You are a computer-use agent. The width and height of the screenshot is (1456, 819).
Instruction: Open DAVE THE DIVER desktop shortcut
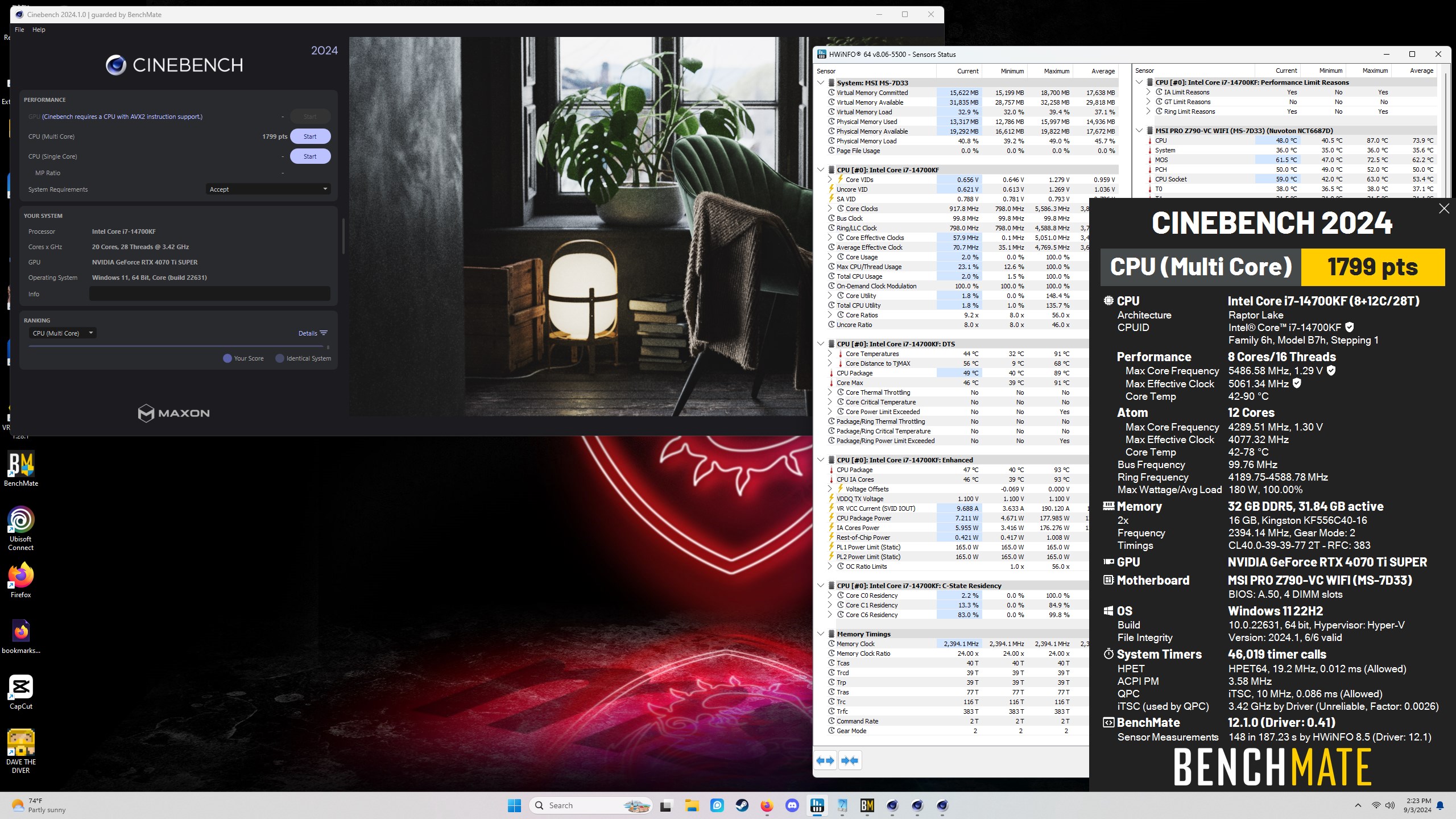[x=21, y=751]
